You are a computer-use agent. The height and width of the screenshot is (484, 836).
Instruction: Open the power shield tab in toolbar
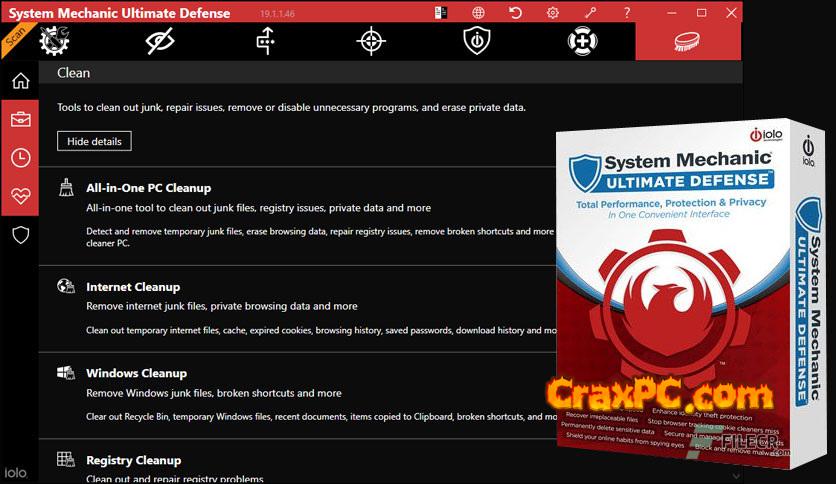pyautogui.click(x=476, y=41)
